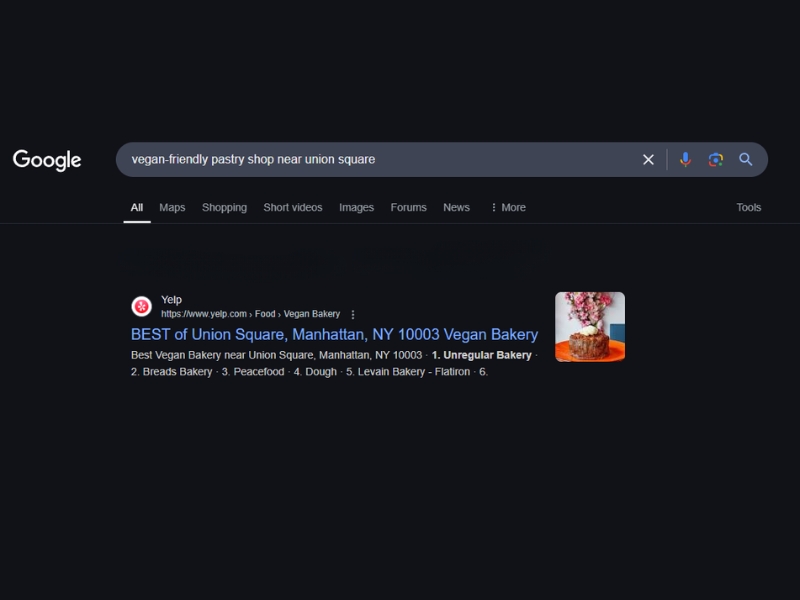The image size is (800, 600).
Task: Open the Shopping tab
Action: click(x=224, y=207)
